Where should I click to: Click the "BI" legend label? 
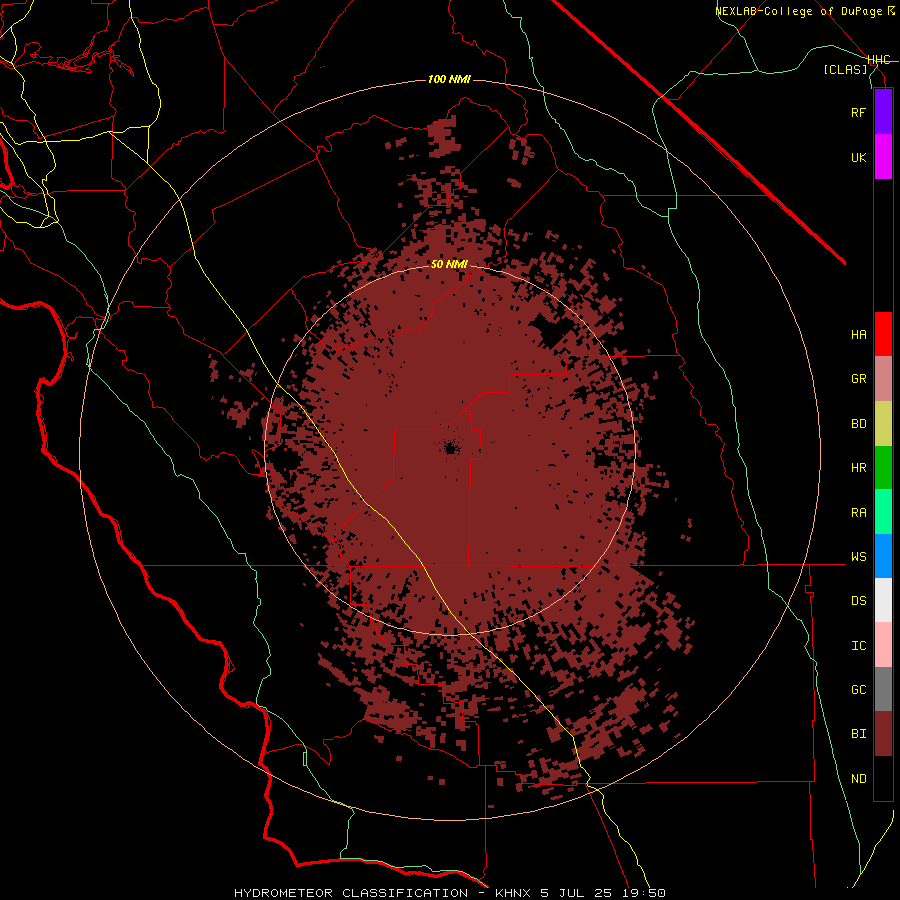click(858, 734)
